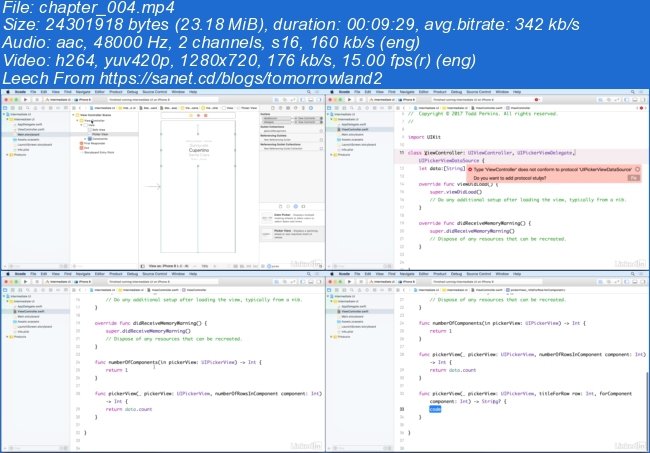Stop the build in the bottom-right Xcode frame
The image size is (650, 453).
click(x=361, y=282)
